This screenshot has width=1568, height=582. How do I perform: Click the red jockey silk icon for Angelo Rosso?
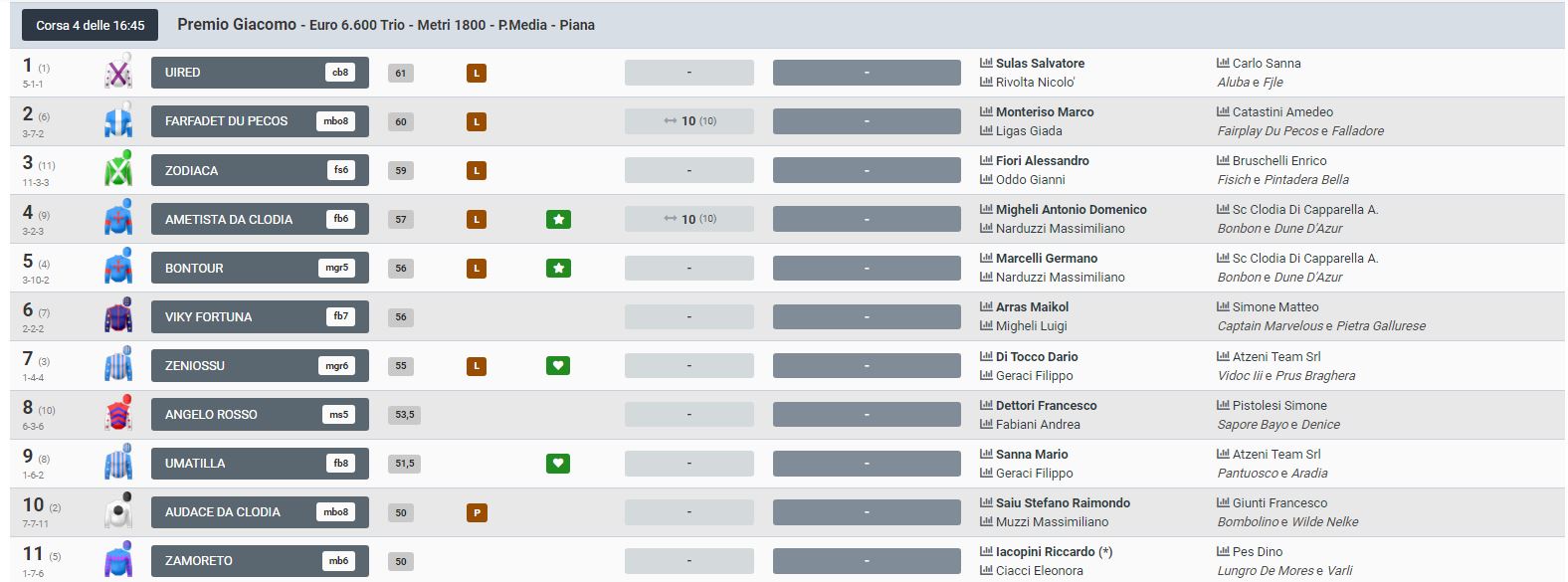click(x=118, y=414)
